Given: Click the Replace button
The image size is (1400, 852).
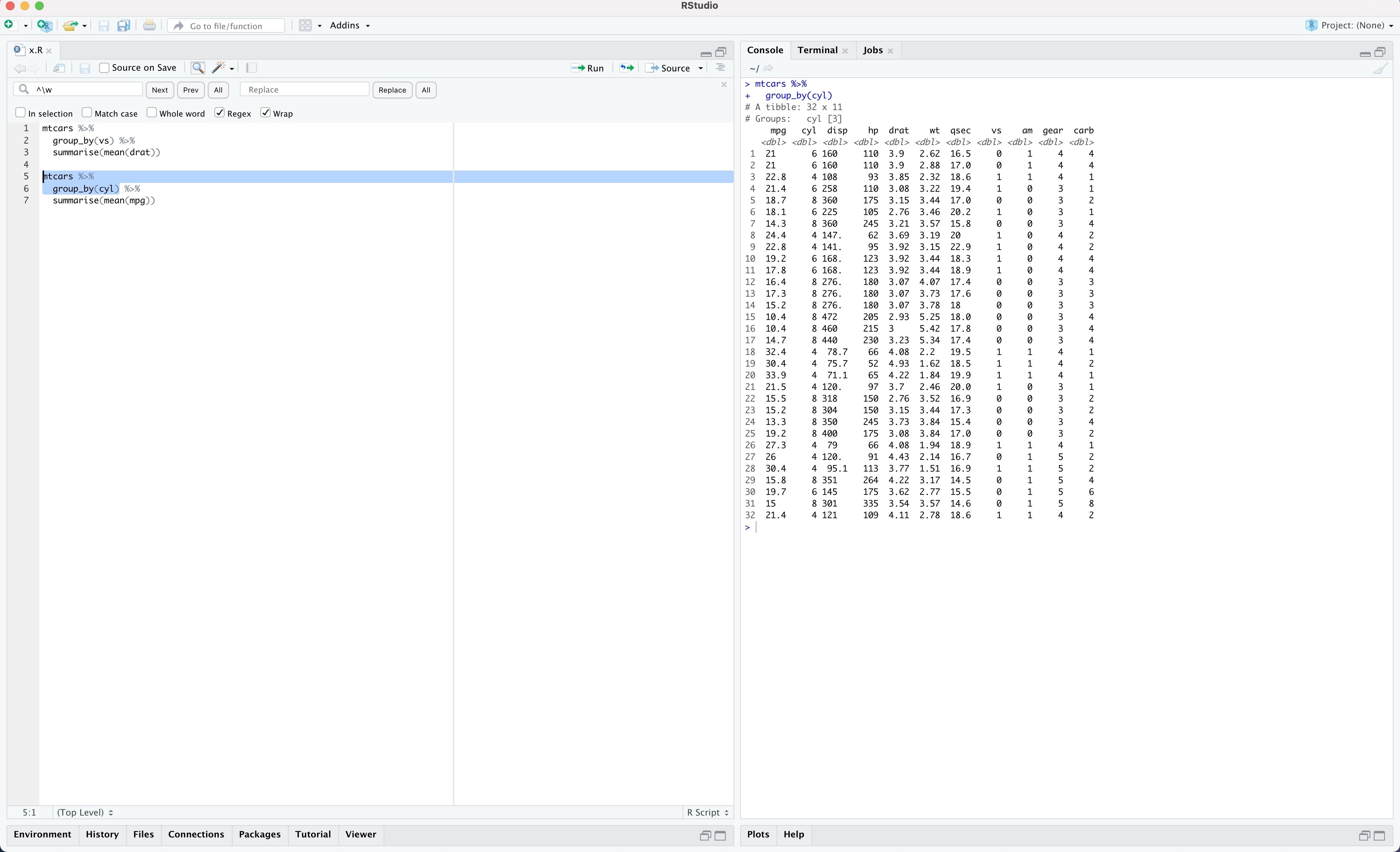Looking at the screenshot, I should [392, 90].
